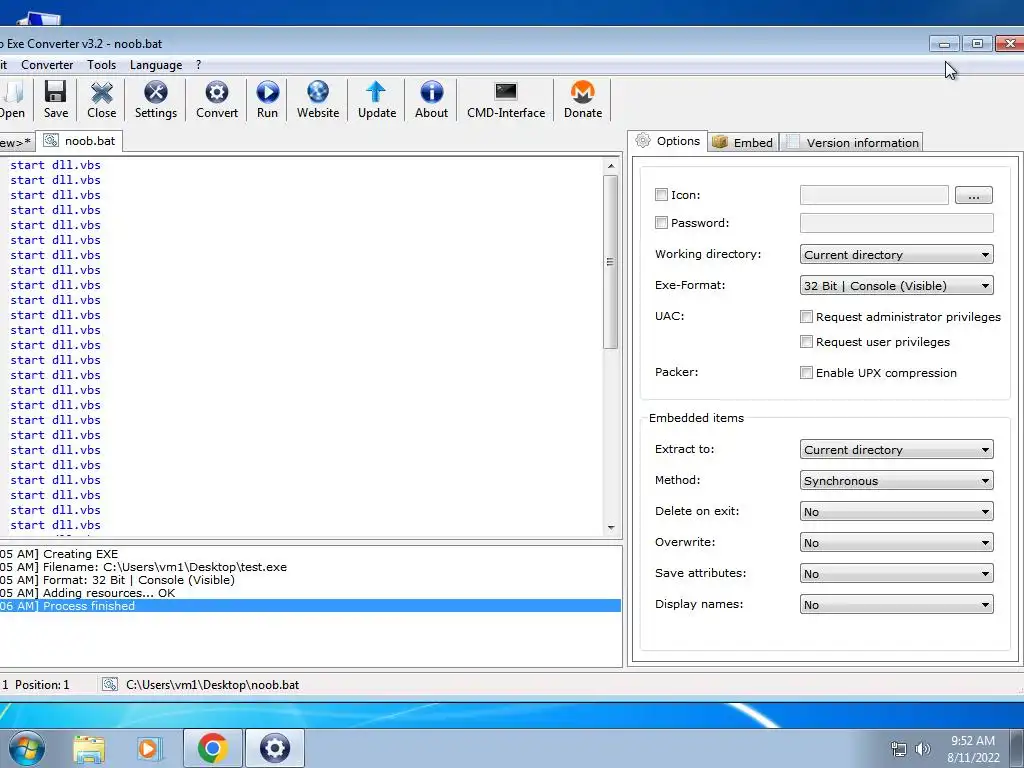Open File Explorer from taskbar
This screenshot has height=768, width=1024.
pos(89,748)
